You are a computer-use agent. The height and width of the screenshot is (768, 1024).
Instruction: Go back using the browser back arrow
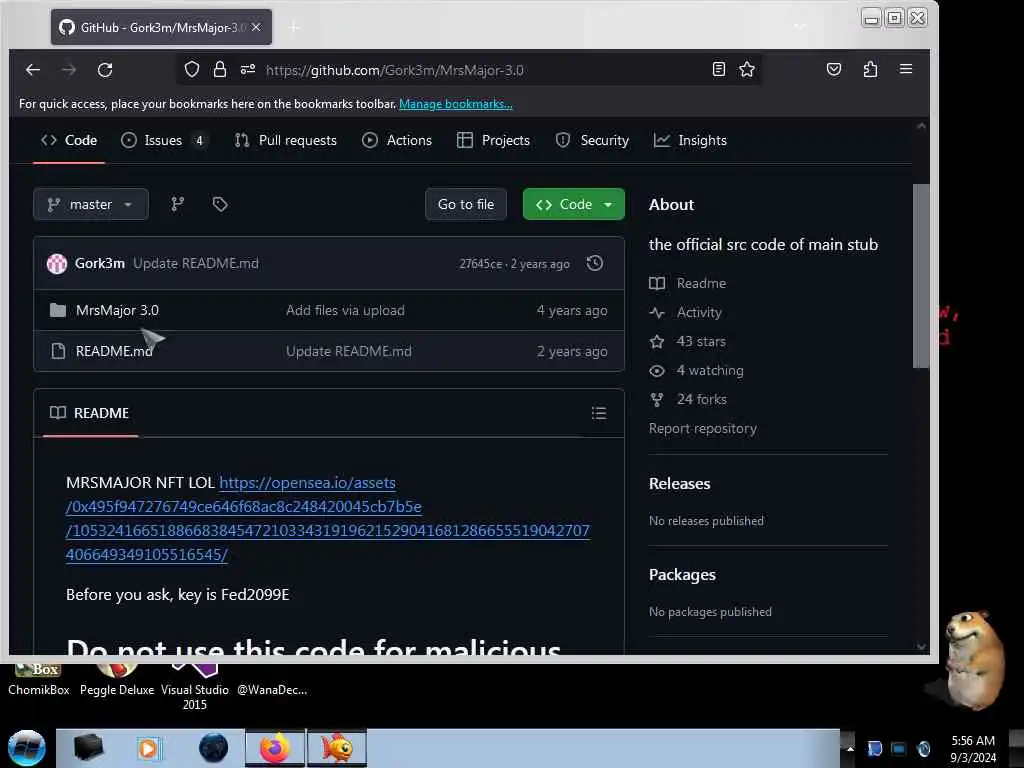click(33, 70)
